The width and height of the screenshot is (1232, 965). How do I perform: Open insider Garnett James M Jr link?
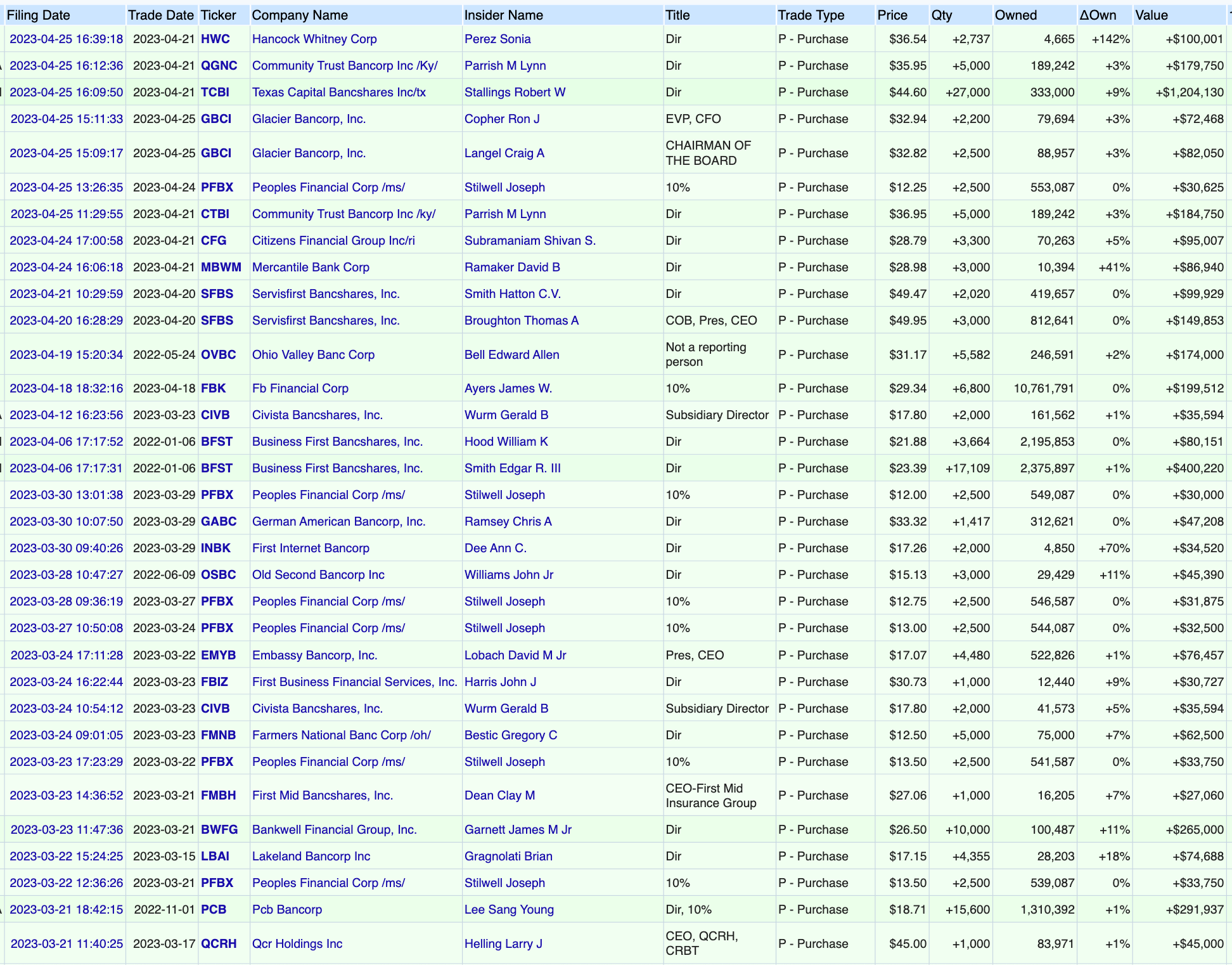point(518,830)
